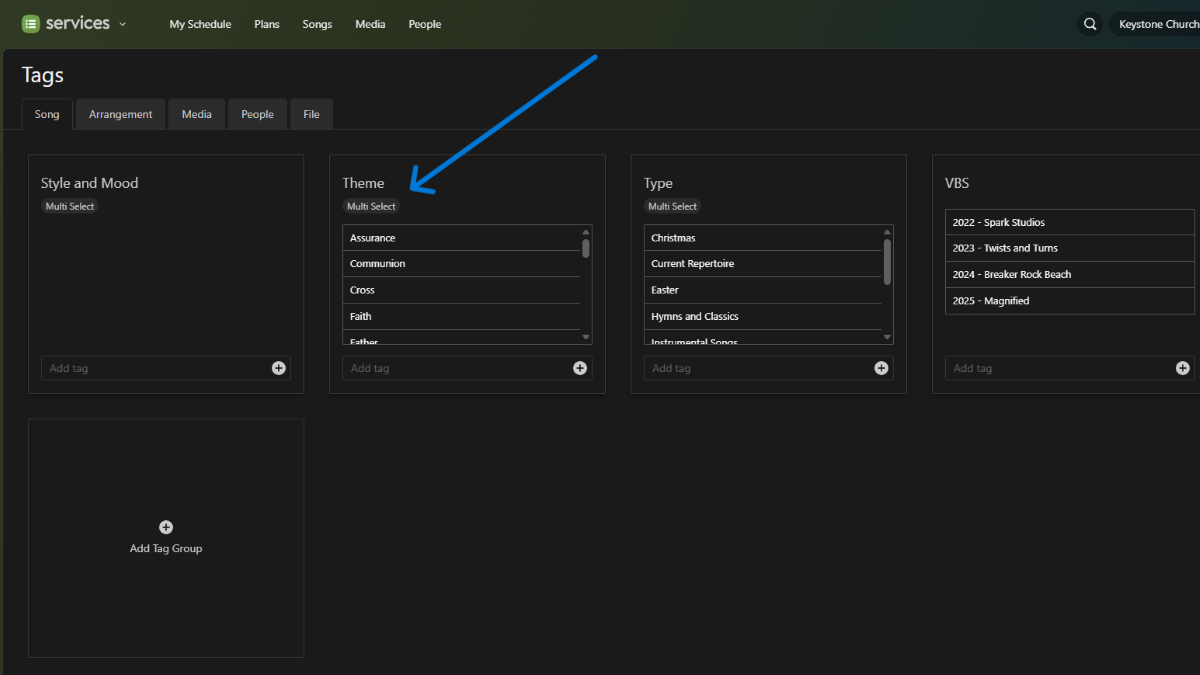Click the Style and Mood group title

pos(90,183)
